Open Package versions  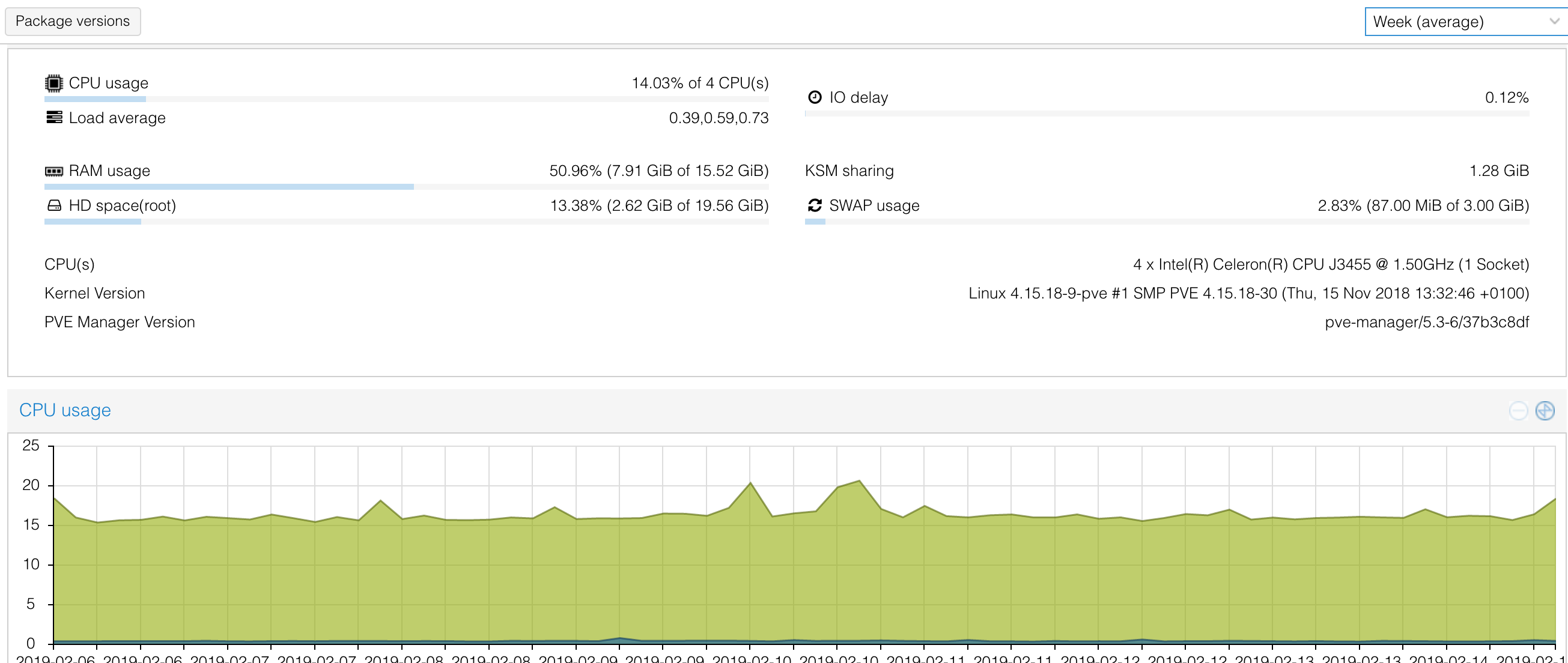pyautogui.click(x=73, y=21)
